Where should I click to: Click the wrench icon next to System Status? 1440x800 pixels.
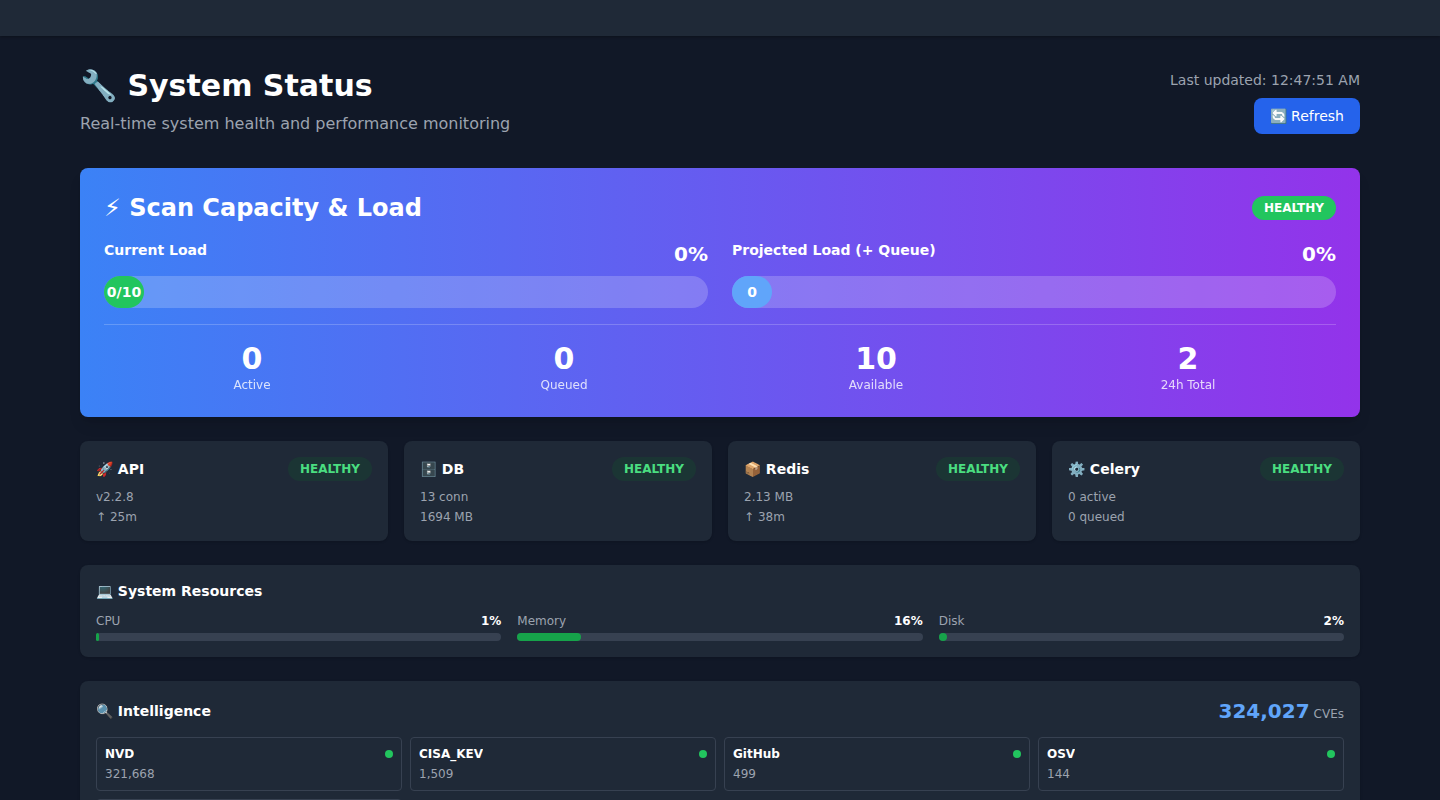(96, 85)
